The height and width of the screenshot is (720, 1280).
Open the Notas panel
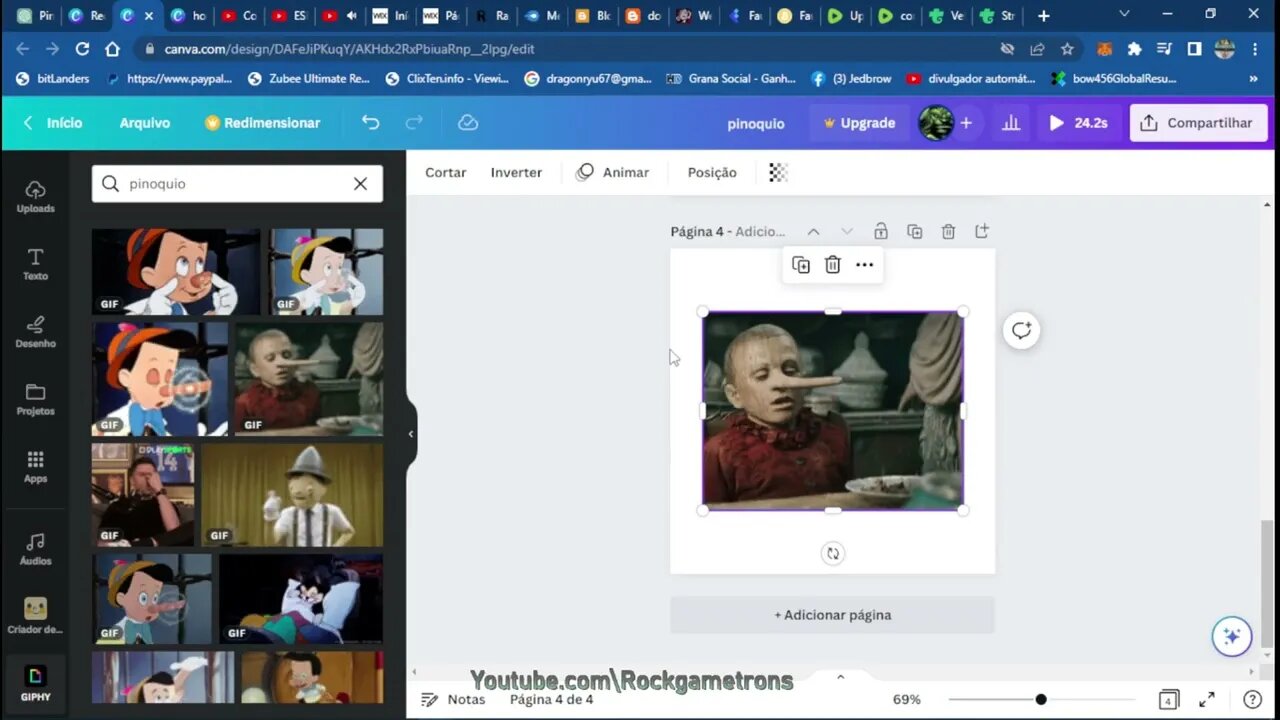(454, 700)
